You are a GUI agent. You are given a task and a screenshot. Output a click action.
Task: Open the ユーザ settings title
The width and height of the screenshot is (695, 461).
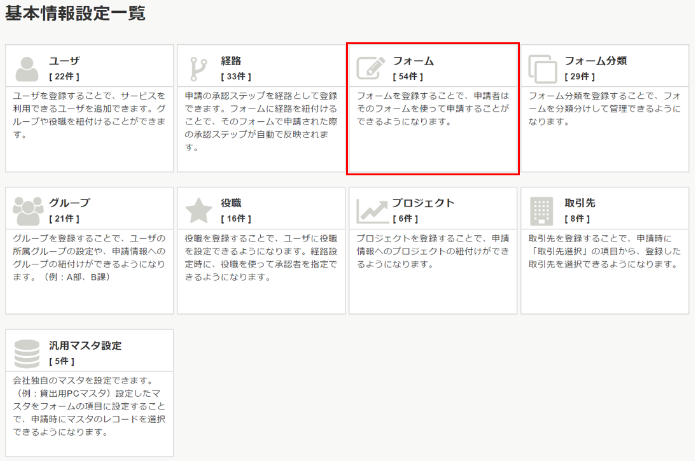coord(64,60)
